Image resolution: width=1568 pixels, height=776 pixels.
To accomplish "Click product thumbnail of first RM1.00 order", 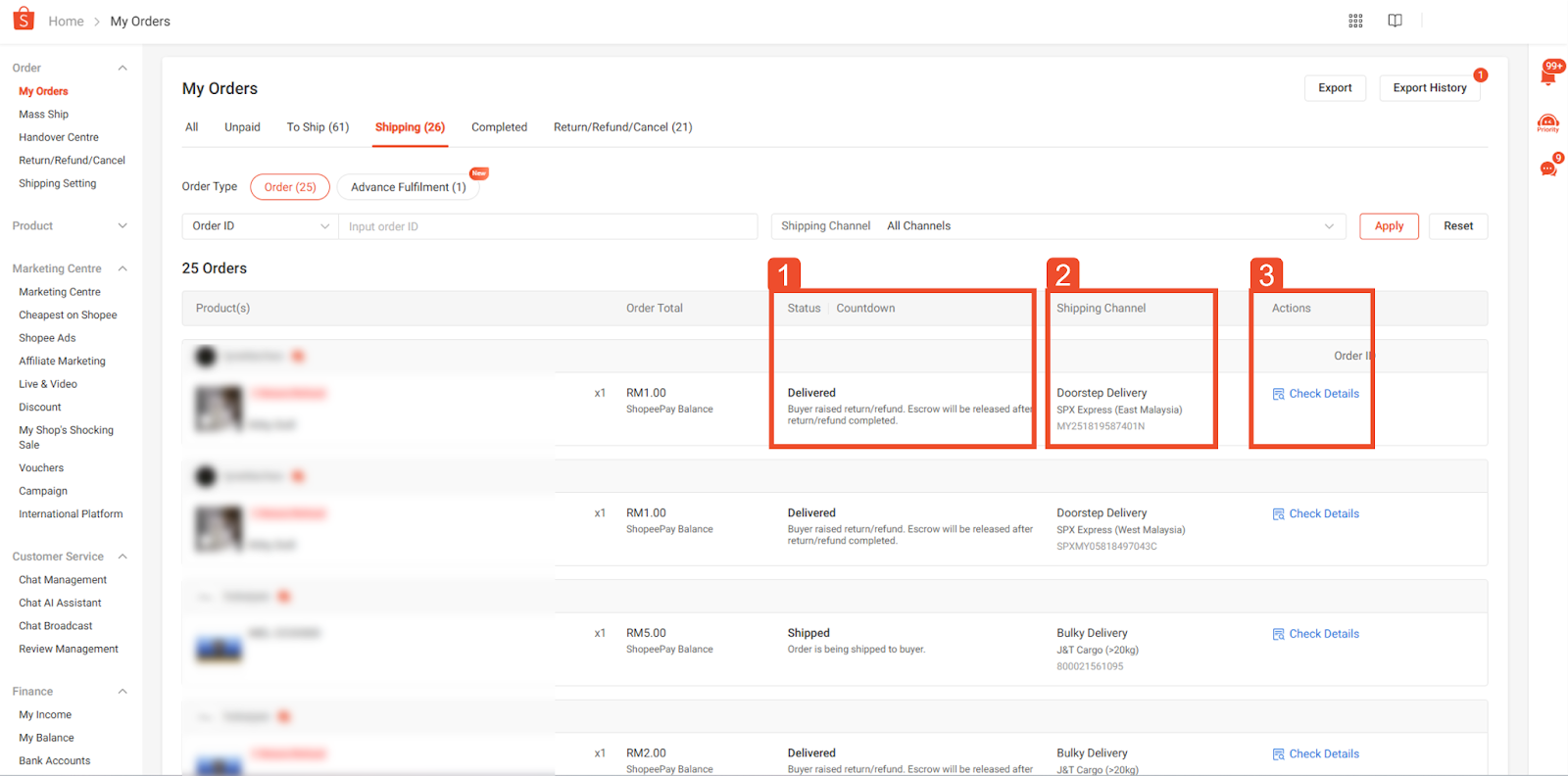I will [219, 409].
